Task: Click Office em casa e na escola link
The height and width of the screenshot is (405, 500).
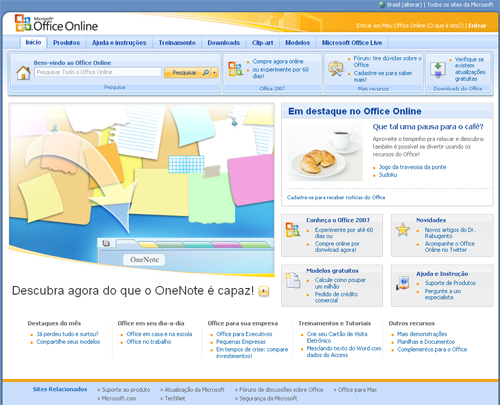Action: tap(159, 334)
